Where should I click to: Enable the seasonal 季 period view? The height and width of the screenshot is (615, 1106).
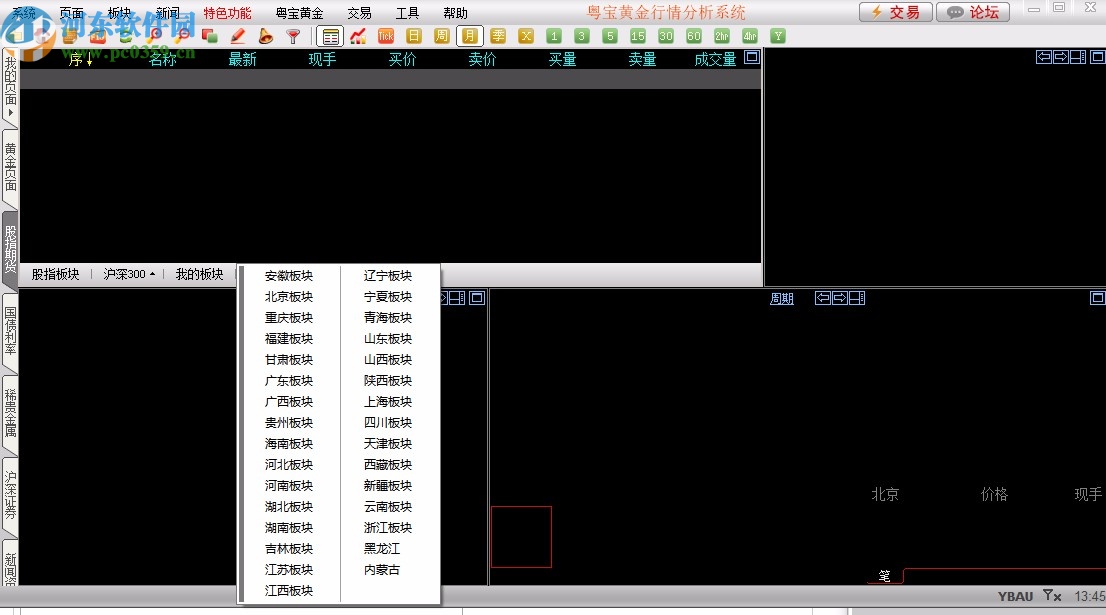pos(496,35)
